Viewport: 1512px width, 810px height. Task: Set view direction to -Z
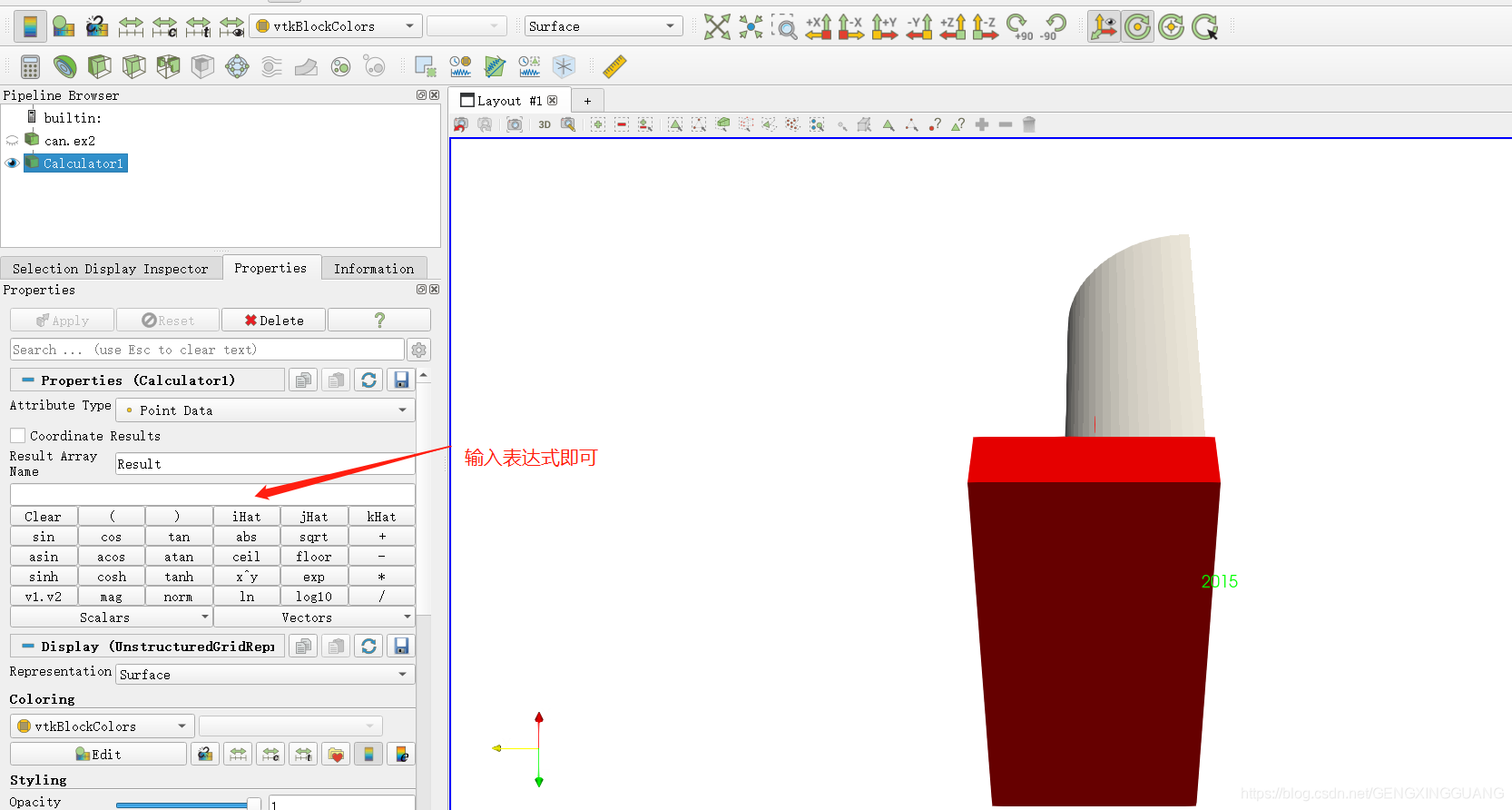985,26
